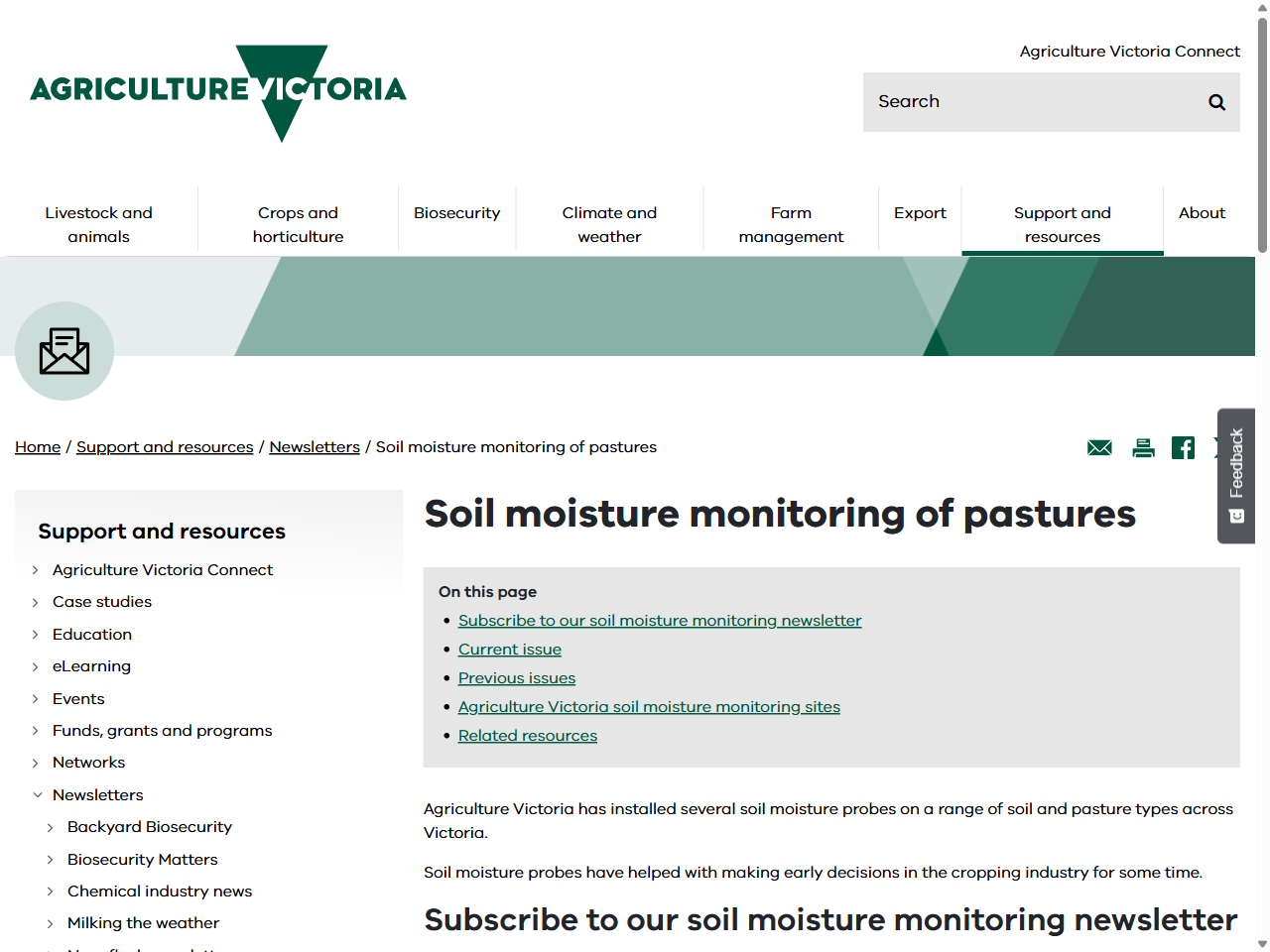Viewport: 1270px width, 952px height.
Task: Jump to Current issue link
Action: coord(510,650)
